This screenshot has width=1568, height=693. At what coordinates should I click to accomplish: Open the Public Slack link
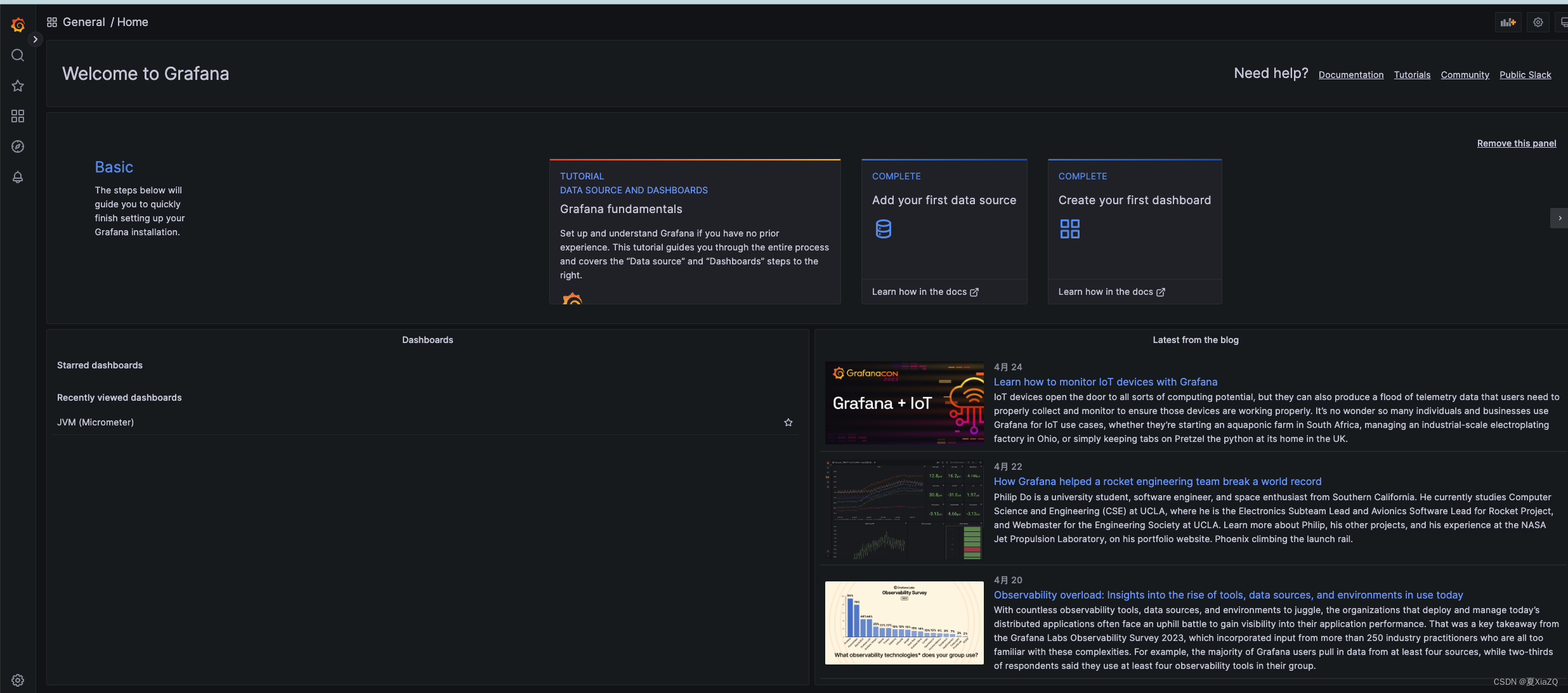[1525, 75]
